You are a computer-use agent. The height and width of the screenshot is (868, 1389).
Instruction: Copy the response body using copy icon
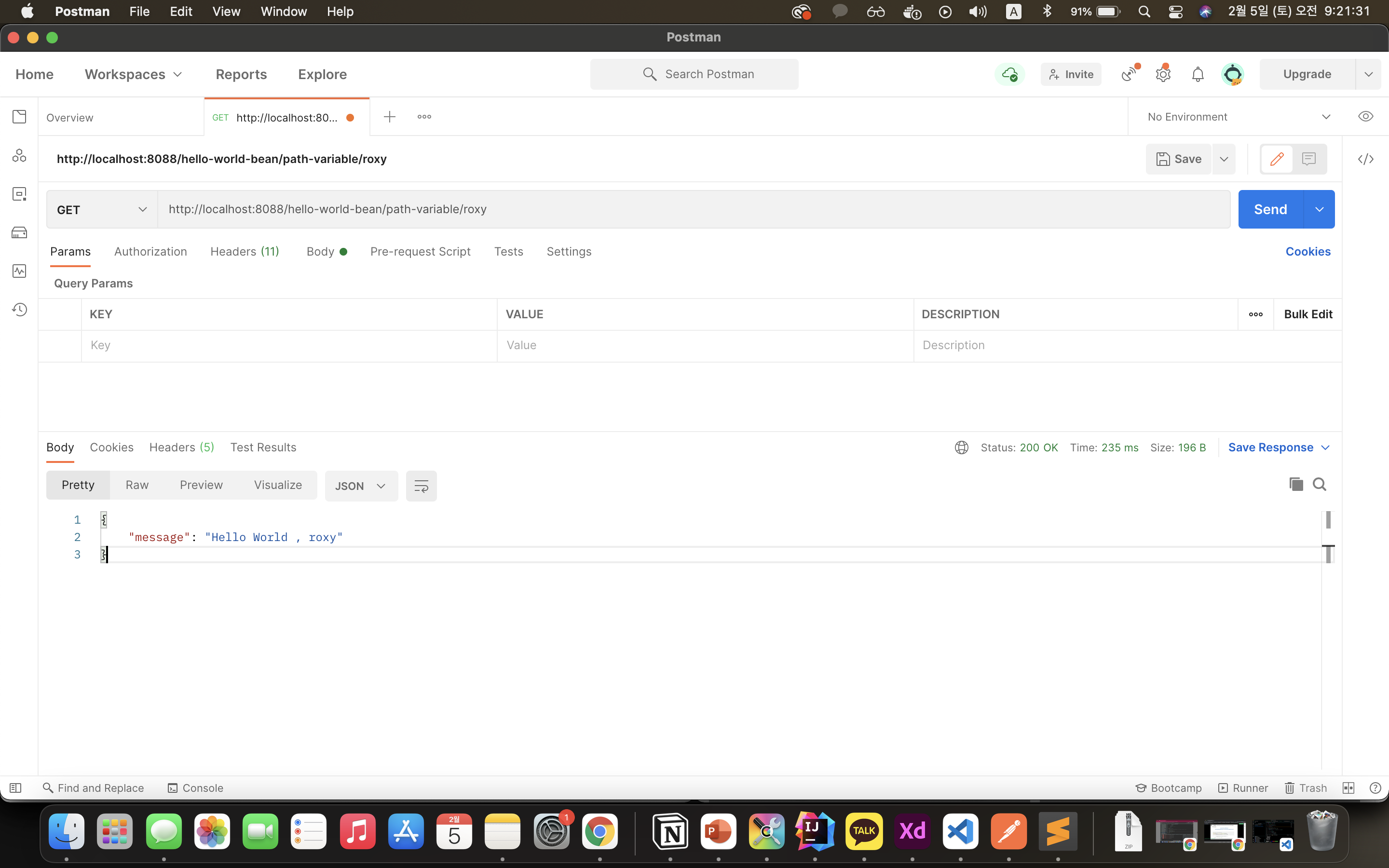(1295, 485)
